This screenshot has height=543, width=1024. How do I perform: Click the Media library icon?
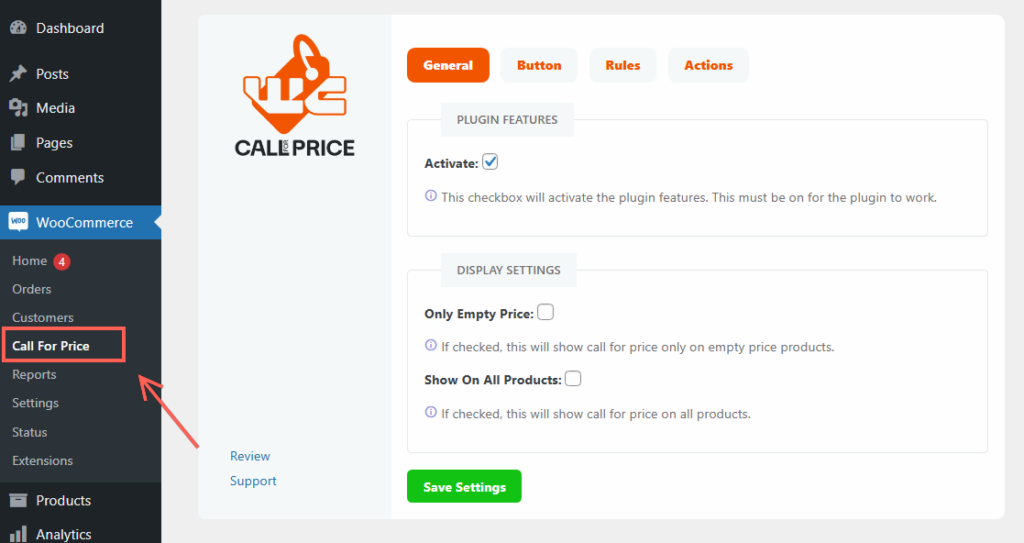[18, 108]
